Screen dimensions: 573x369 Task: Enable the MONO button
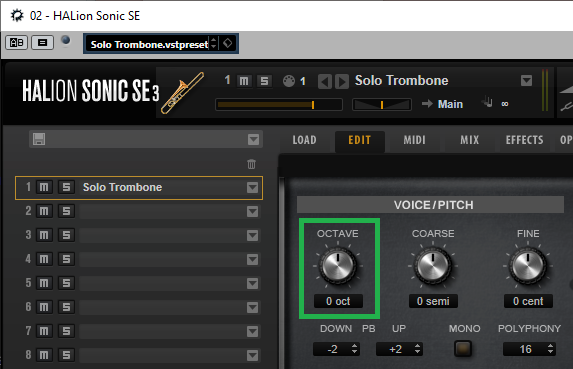(x=463, y=349)
